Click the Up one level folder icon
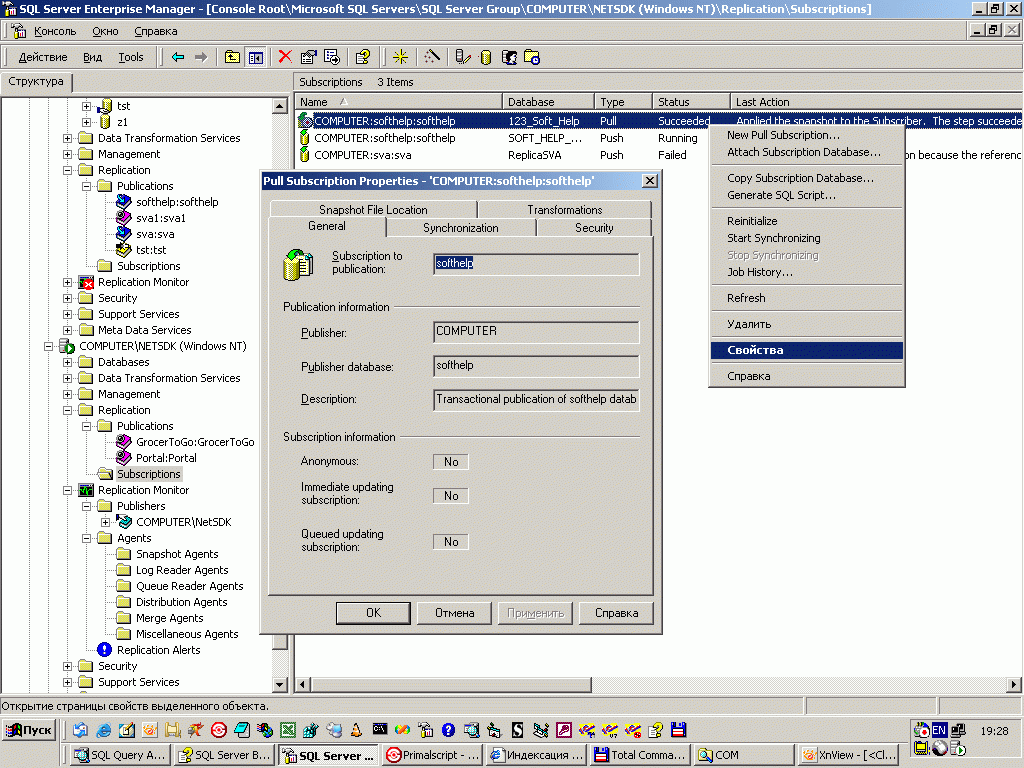Image resolution: width=1024 pixels, height=768 pixels. coord(232,57)
